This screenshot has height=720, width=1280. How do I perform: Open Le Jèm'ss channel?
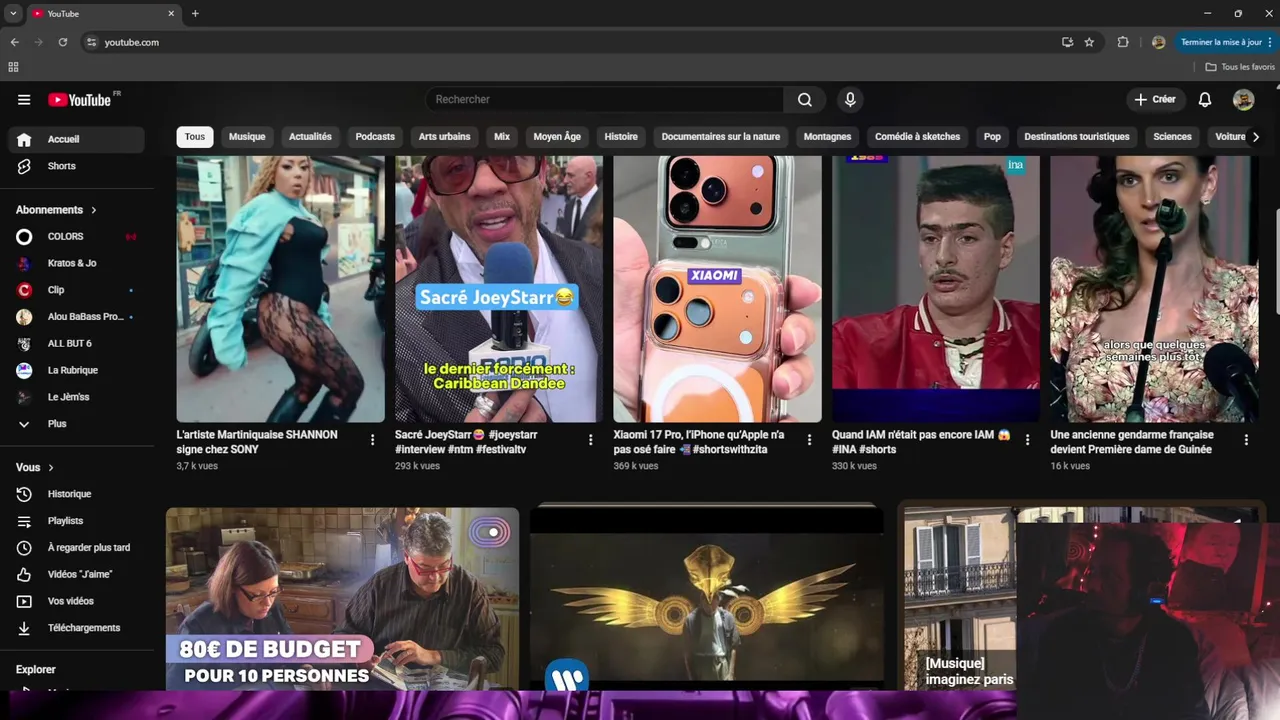[x=76, y=397]
